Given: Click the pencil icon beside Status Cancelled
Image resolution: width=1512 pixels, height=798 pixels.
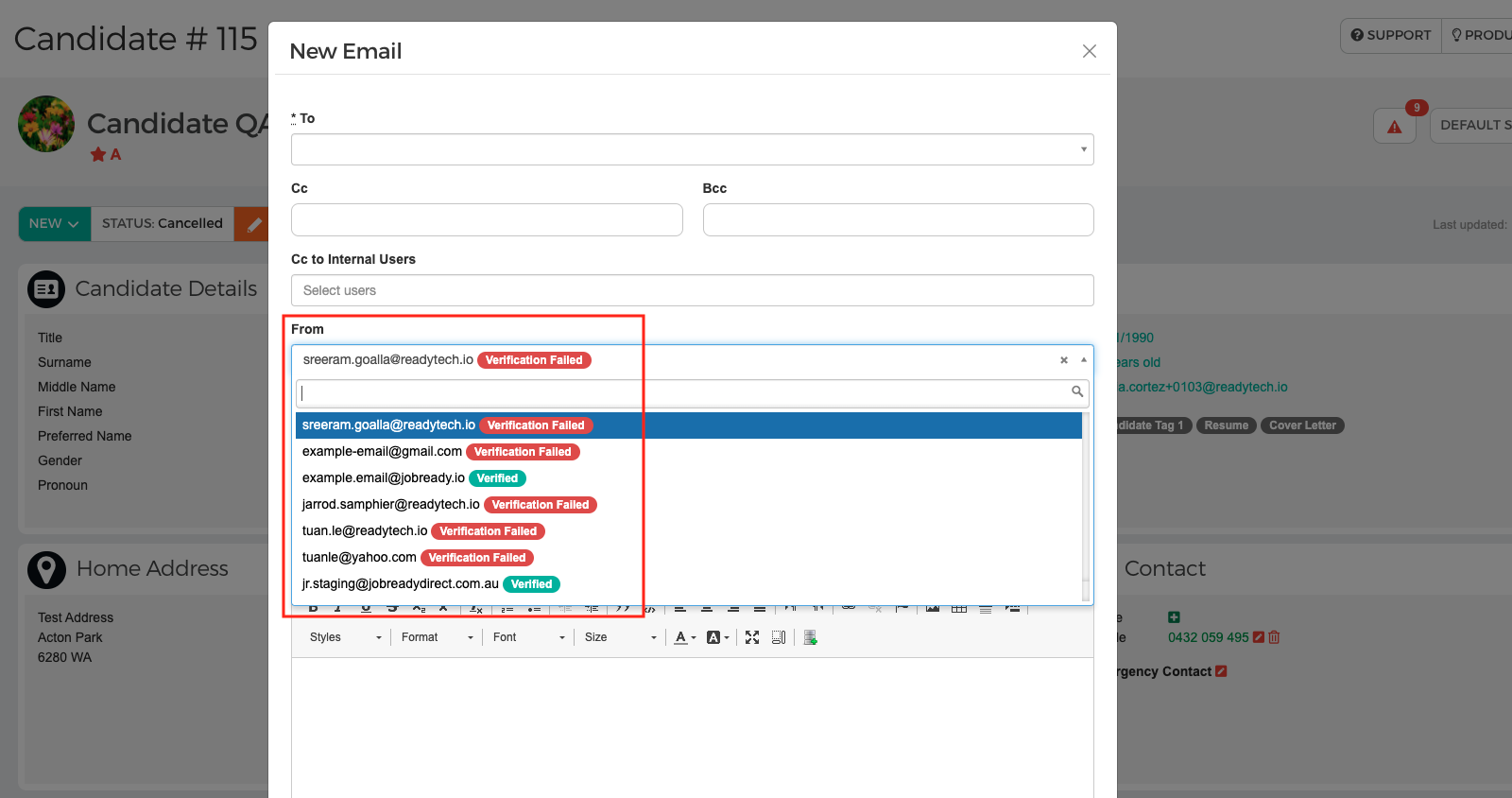Looking at the screenshot, I should click(252, 224).
